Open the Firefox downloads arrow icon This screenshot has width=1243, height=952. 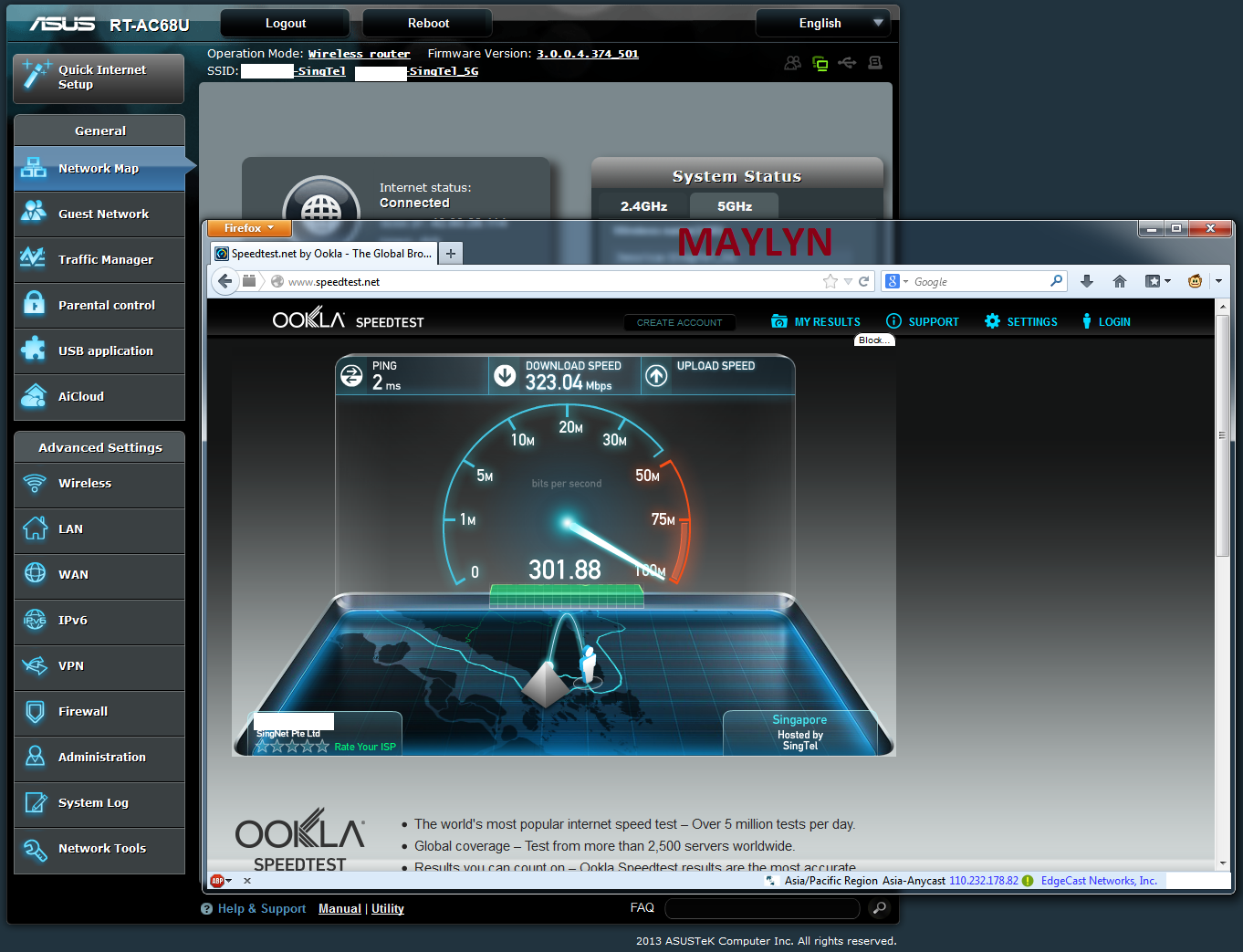[x=1086, y=281]
